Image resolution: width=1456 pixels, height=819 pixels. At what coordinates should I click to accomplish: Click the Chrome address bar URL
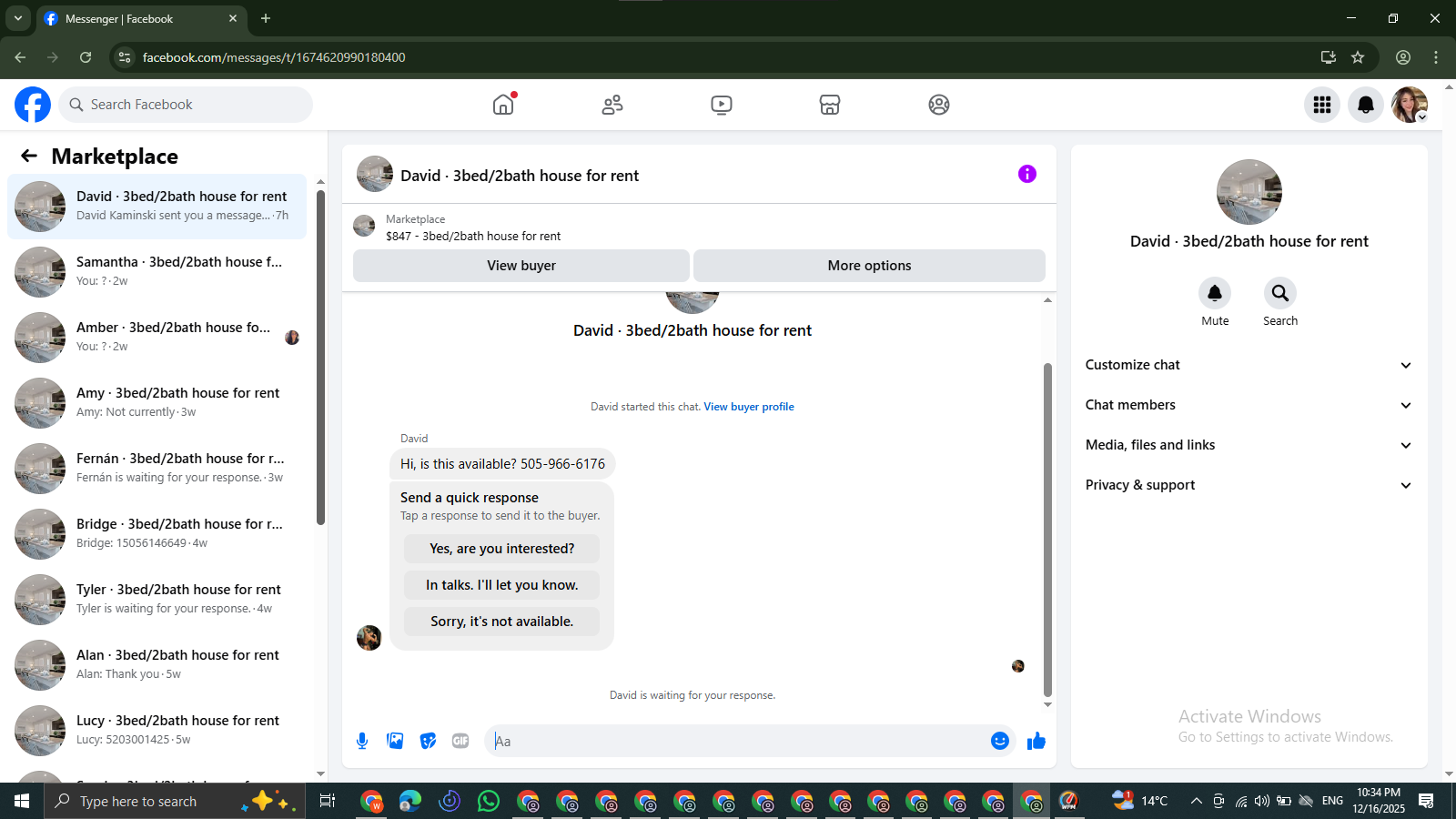pos(274,57)
